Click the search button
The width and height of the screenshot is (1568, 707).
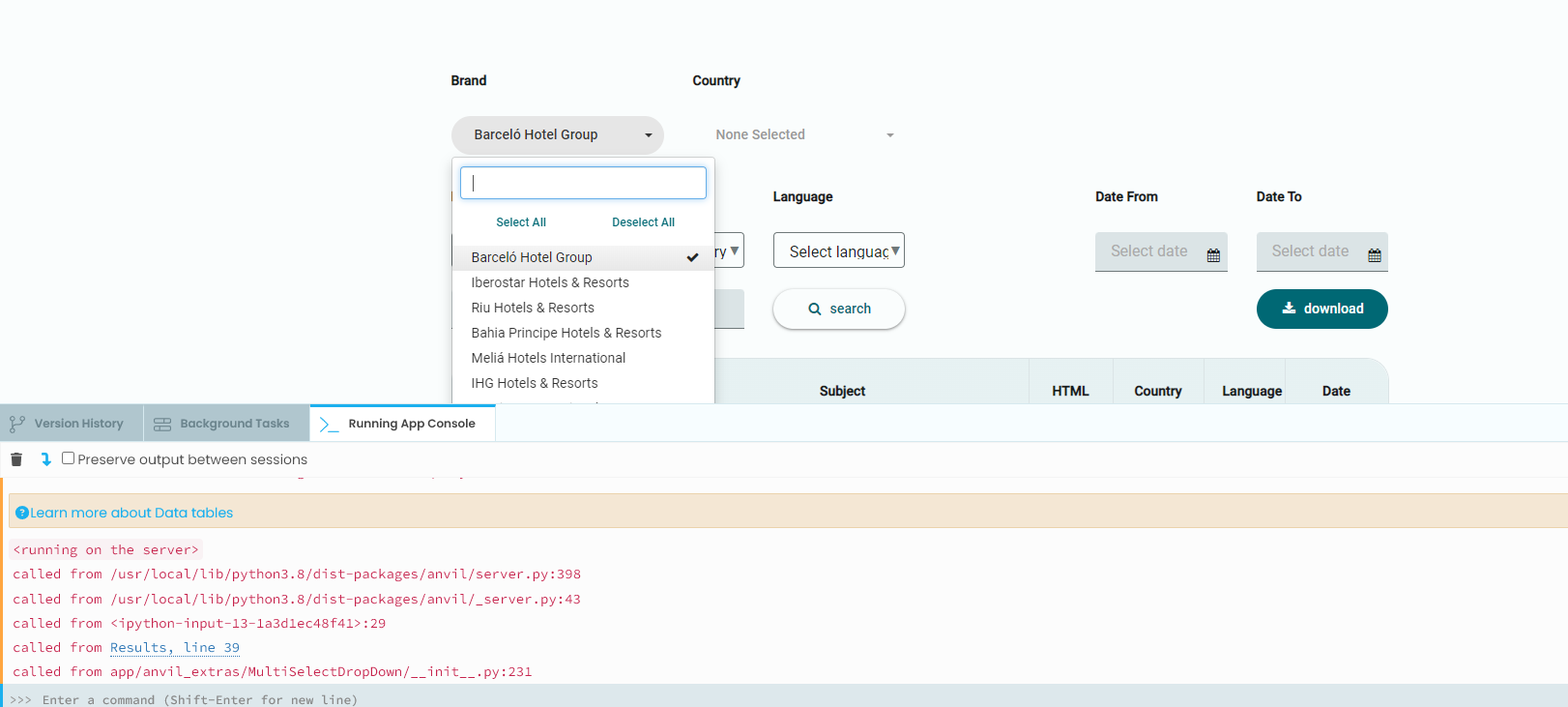click(x=839, y=309)
